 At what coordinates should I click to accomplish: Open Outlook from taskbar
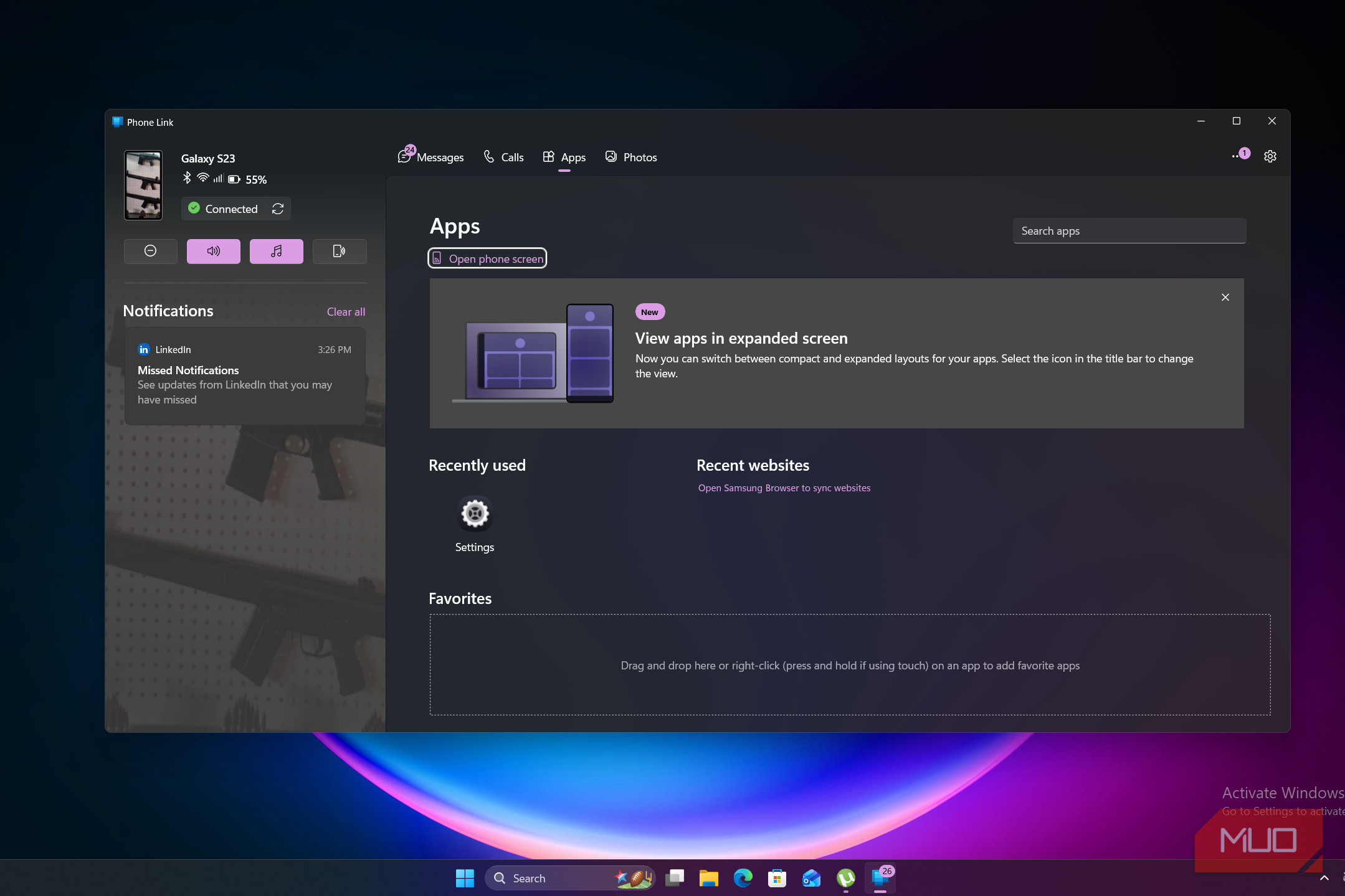click(812, 878)
